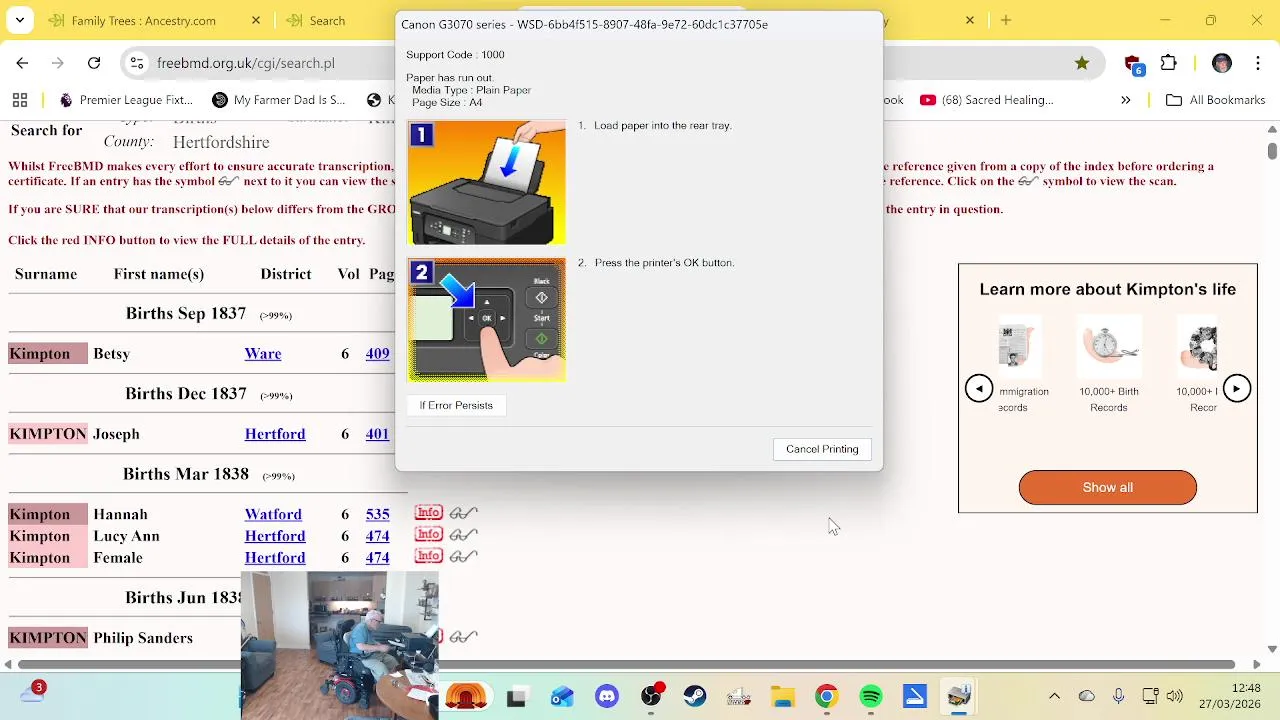Image resolution: width=1280 pixels, height=720 pixels.
Task: Open the Hertford link in Joseph's row
Action: [x=275, y=434]
